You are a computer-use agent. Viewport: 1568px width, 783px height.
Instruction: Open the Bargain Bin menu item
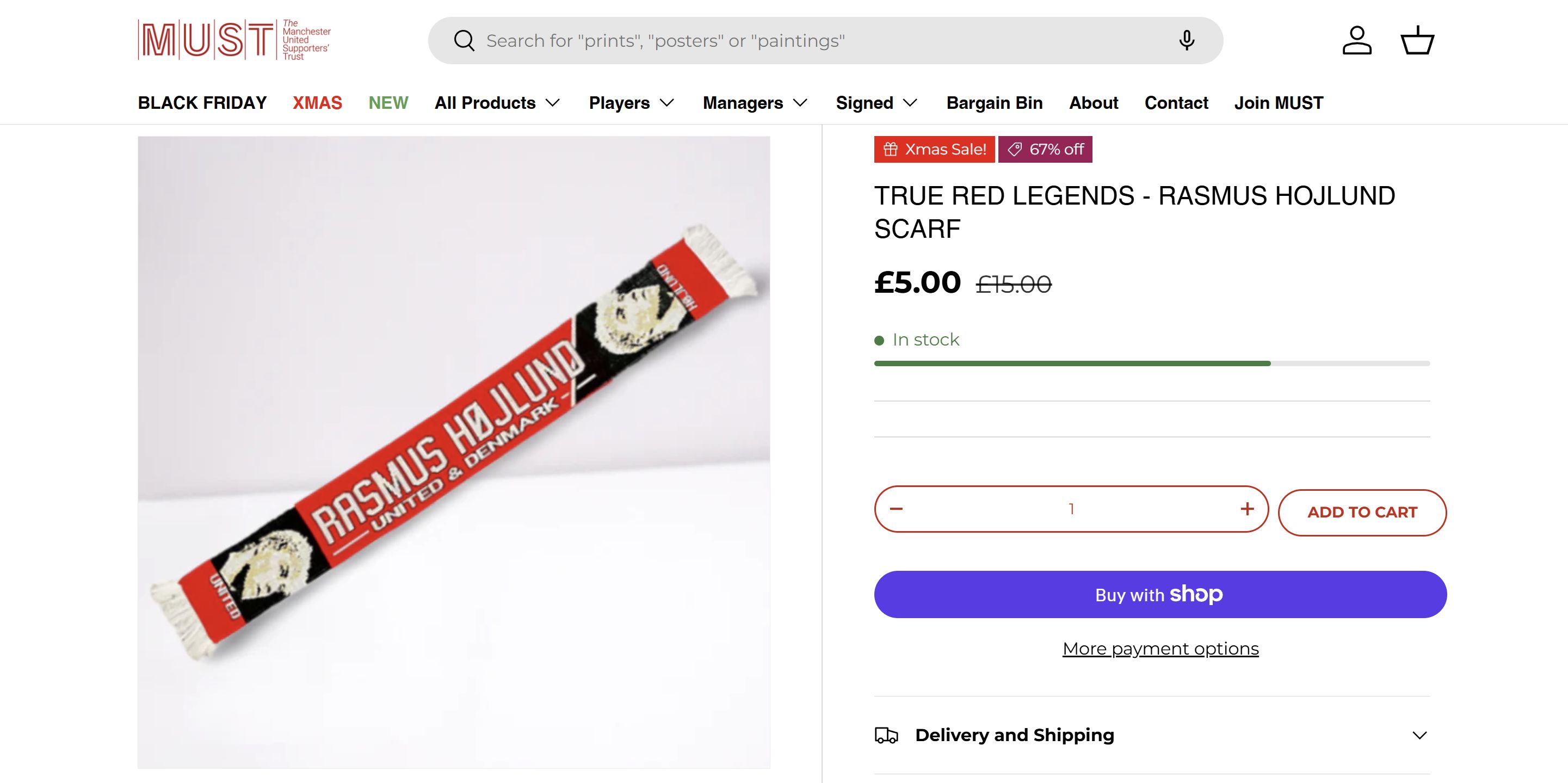994,103
